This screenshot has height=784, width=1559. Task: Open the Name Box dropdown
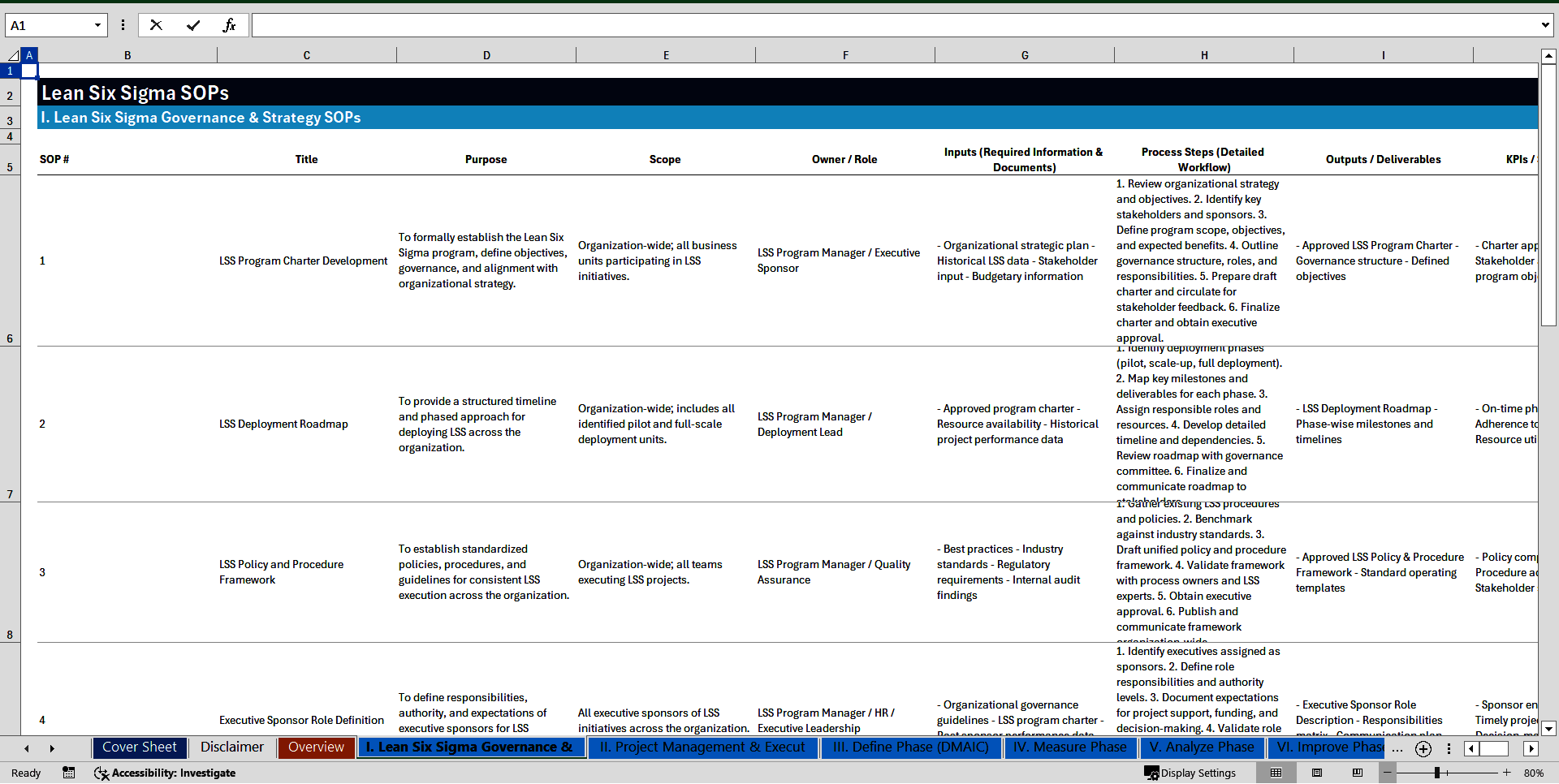pos(97,25)
